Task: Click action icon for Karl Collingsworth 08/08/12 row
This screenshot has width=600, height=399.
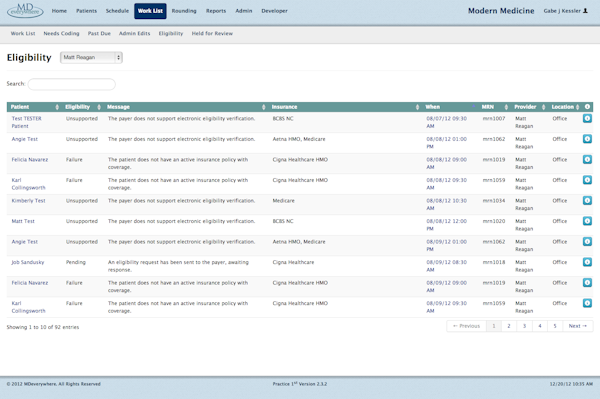Action: (587, 180)
